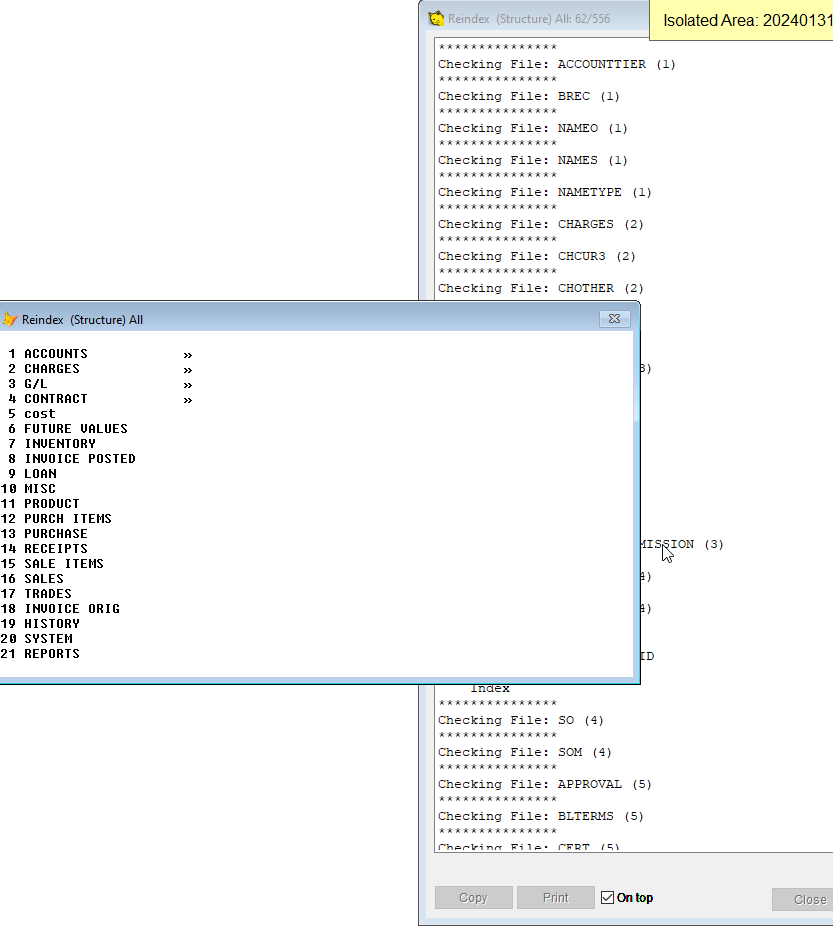Select menu item 7 INVENTORY
Viewport: 833px width, 927px height.
click(x=52, y=443)
